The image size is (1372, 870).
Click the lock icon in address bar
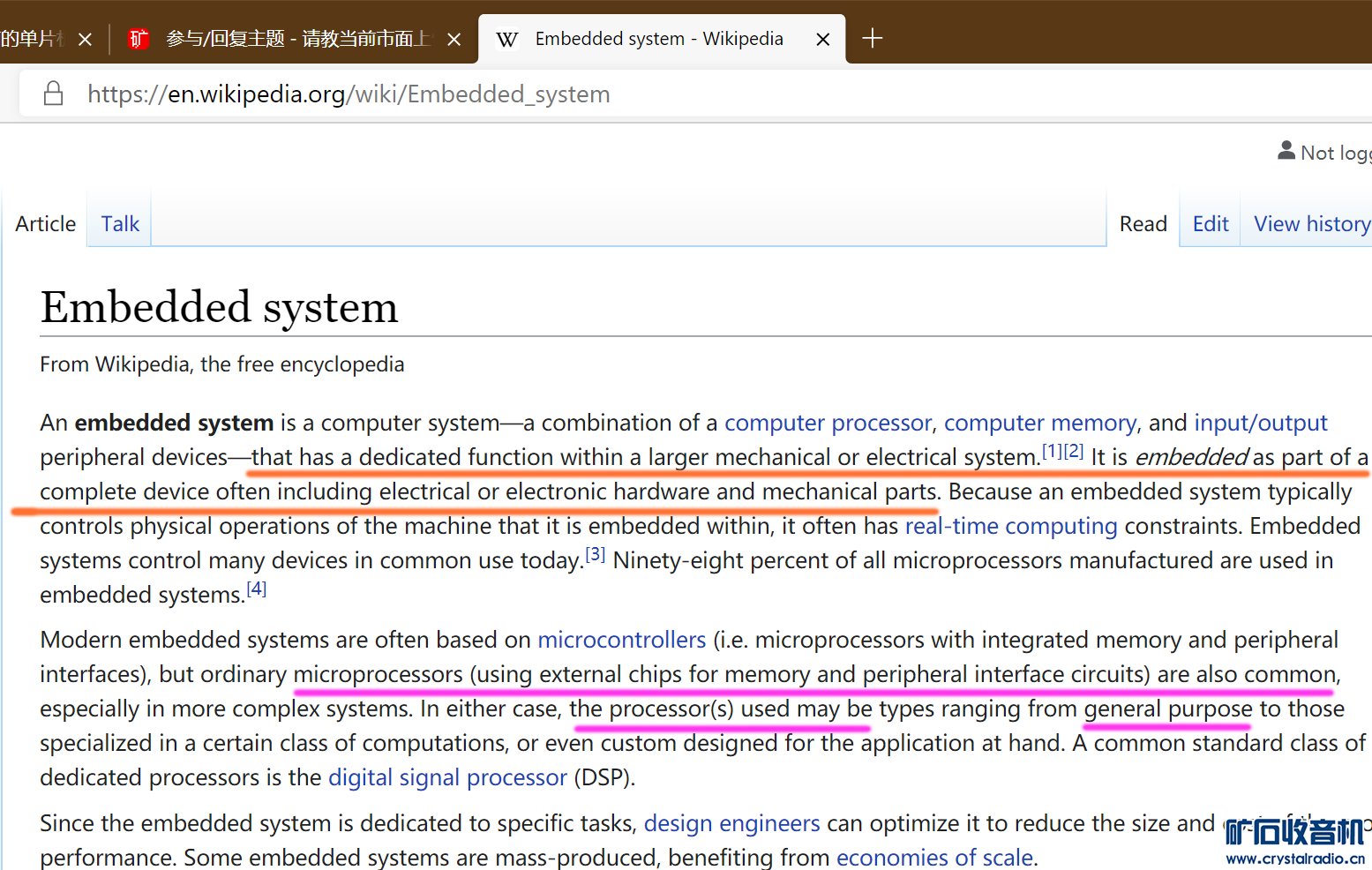tap(53, 94)
